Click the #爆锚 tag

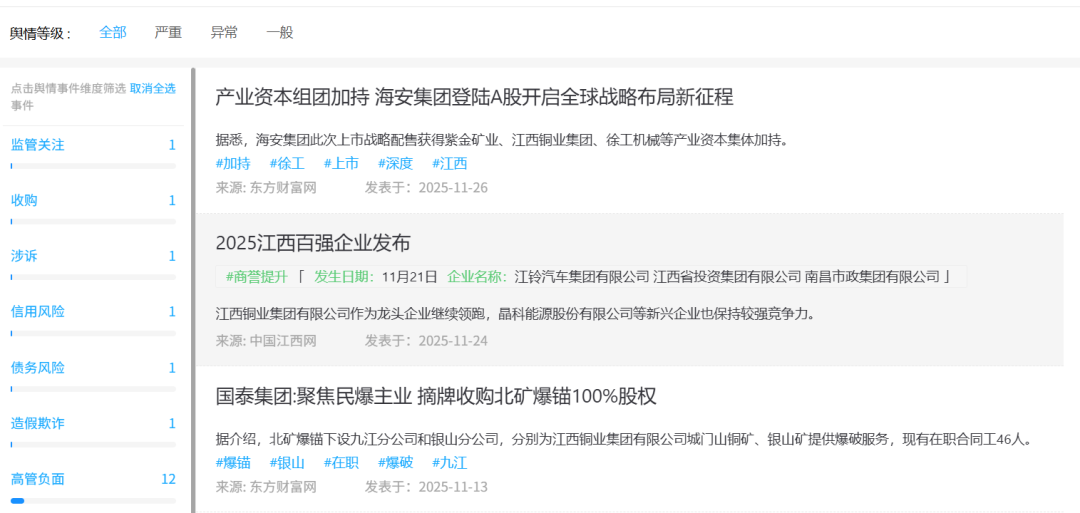coord(233,463)
